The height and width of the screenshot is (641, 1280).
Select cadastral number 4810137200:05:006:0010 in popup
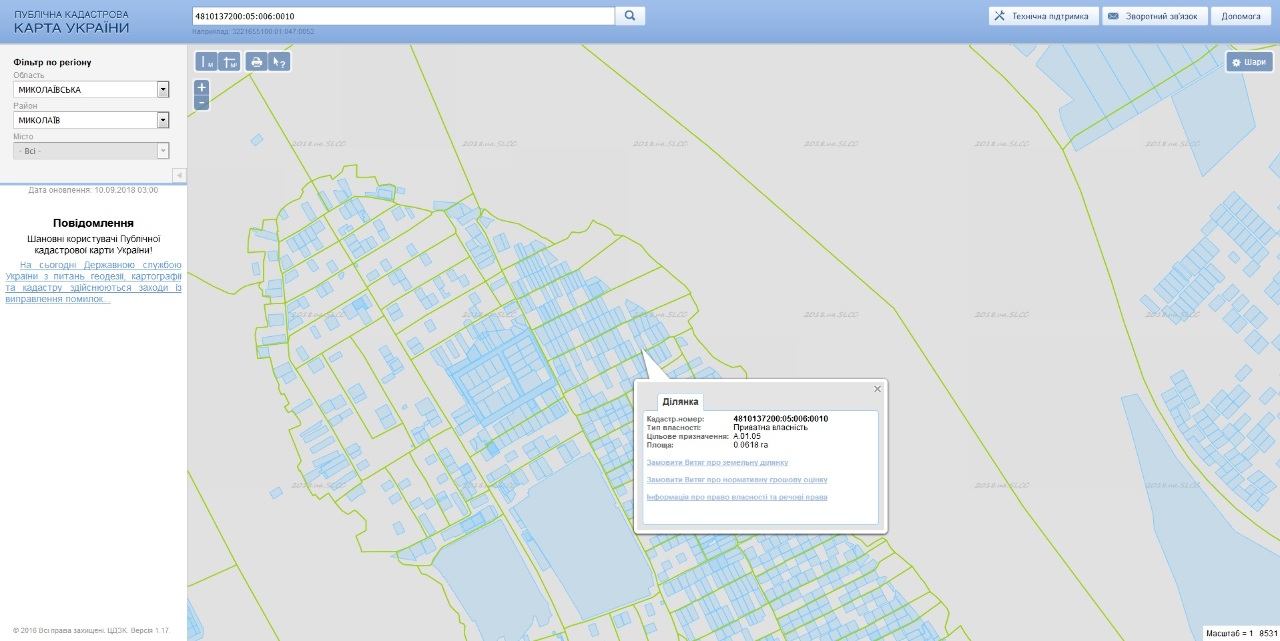(780, 418)
